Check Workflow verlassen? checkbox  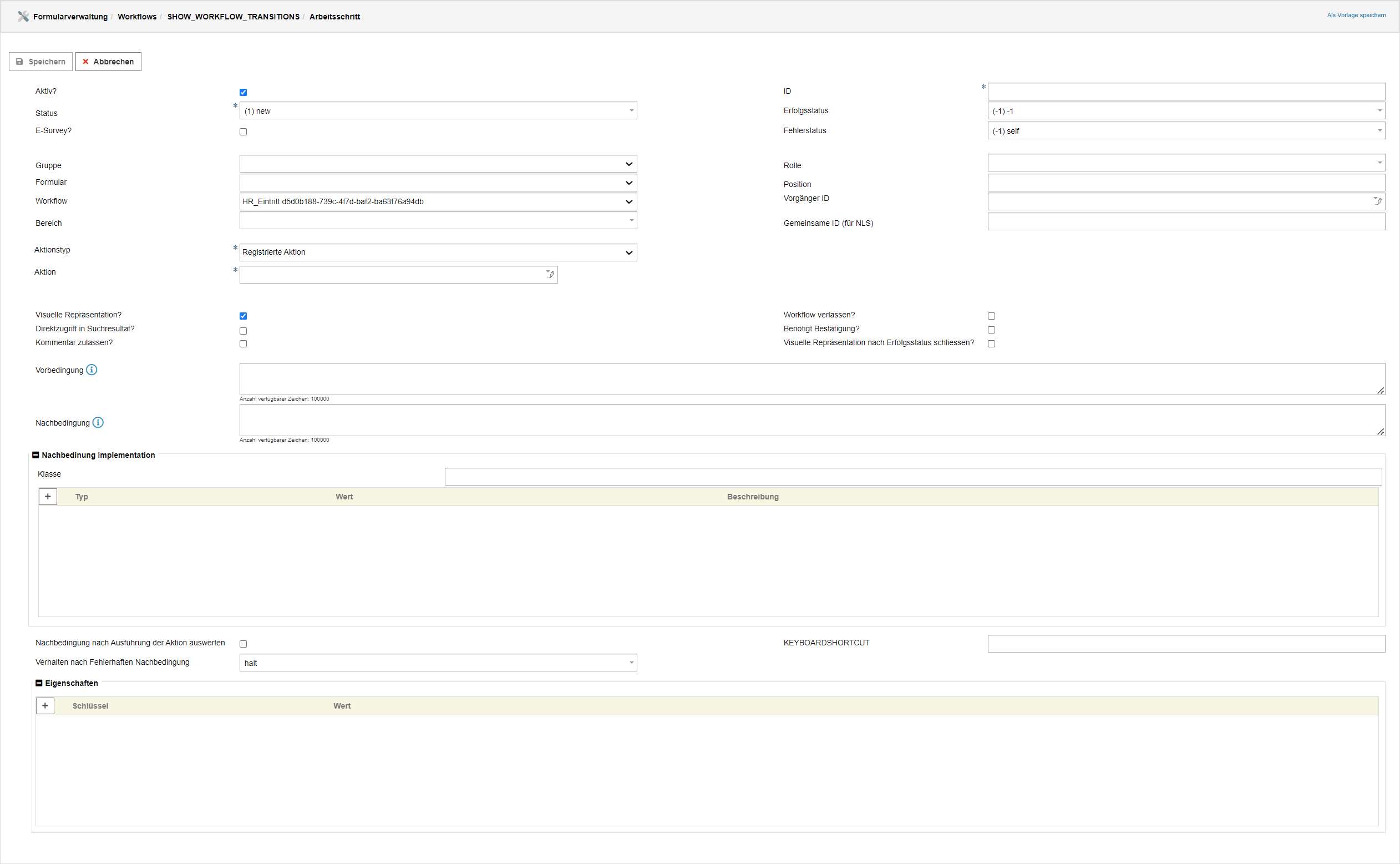992,316
